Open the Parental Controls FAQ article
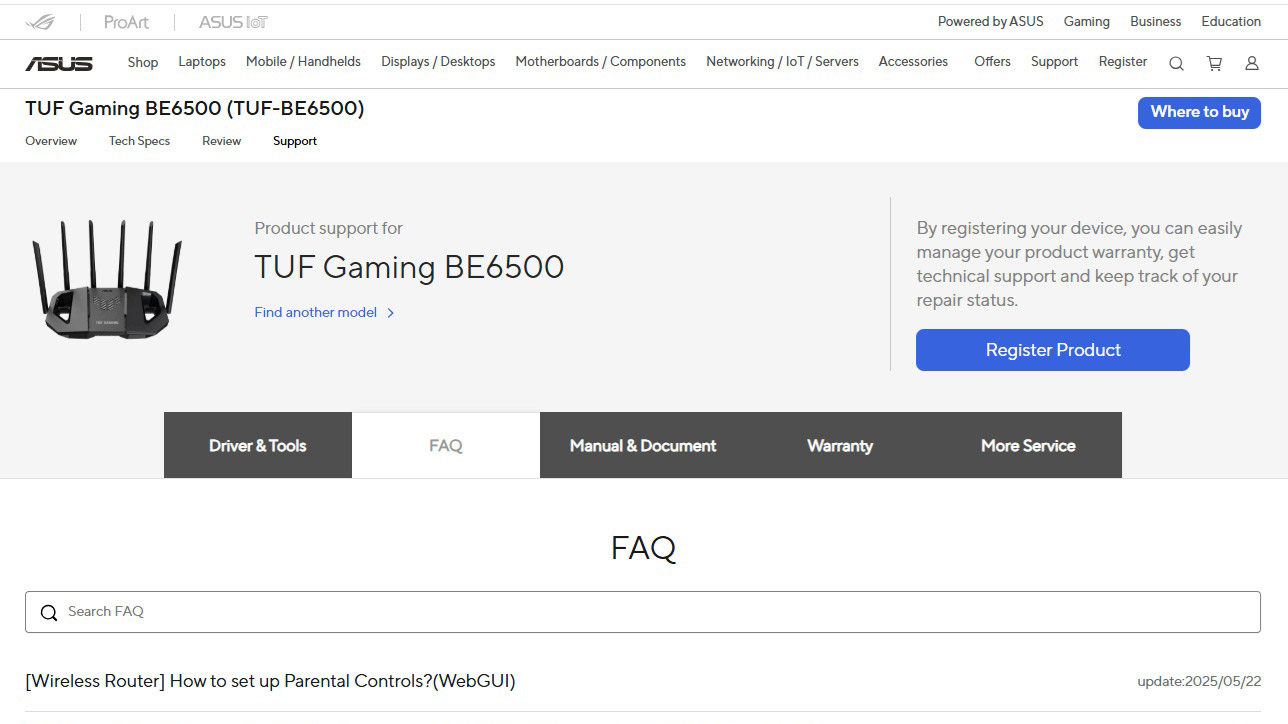 [270, 681]
